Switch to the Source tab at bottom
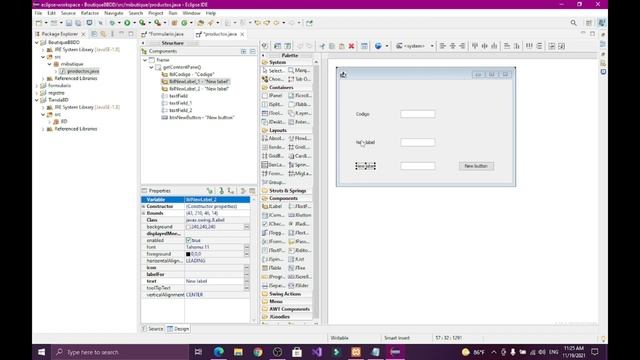 (153, 329)
